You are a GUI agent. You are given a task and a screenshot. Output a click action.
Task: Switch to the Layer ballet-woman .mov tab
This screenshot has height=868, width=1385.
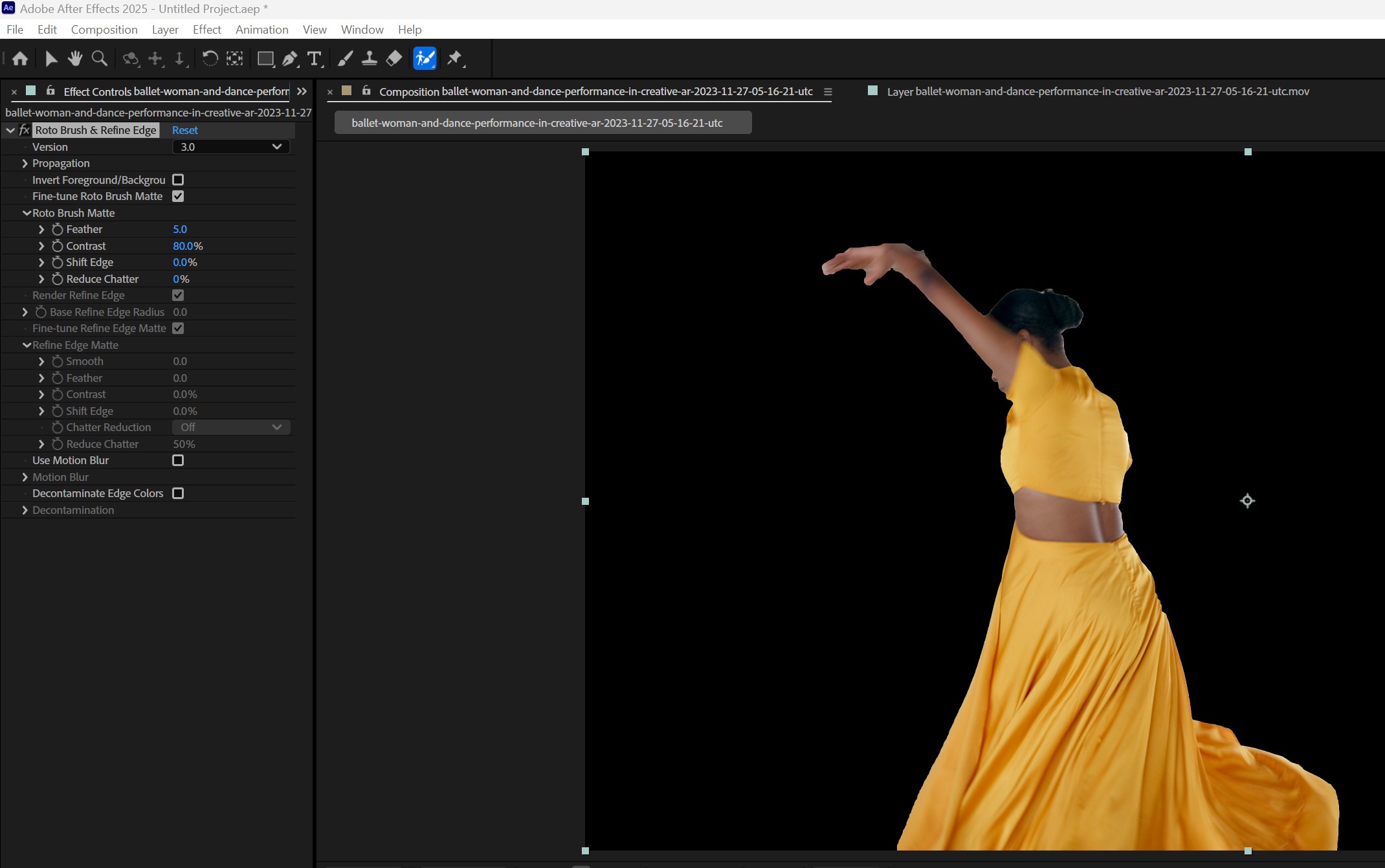coord(1098,91)
